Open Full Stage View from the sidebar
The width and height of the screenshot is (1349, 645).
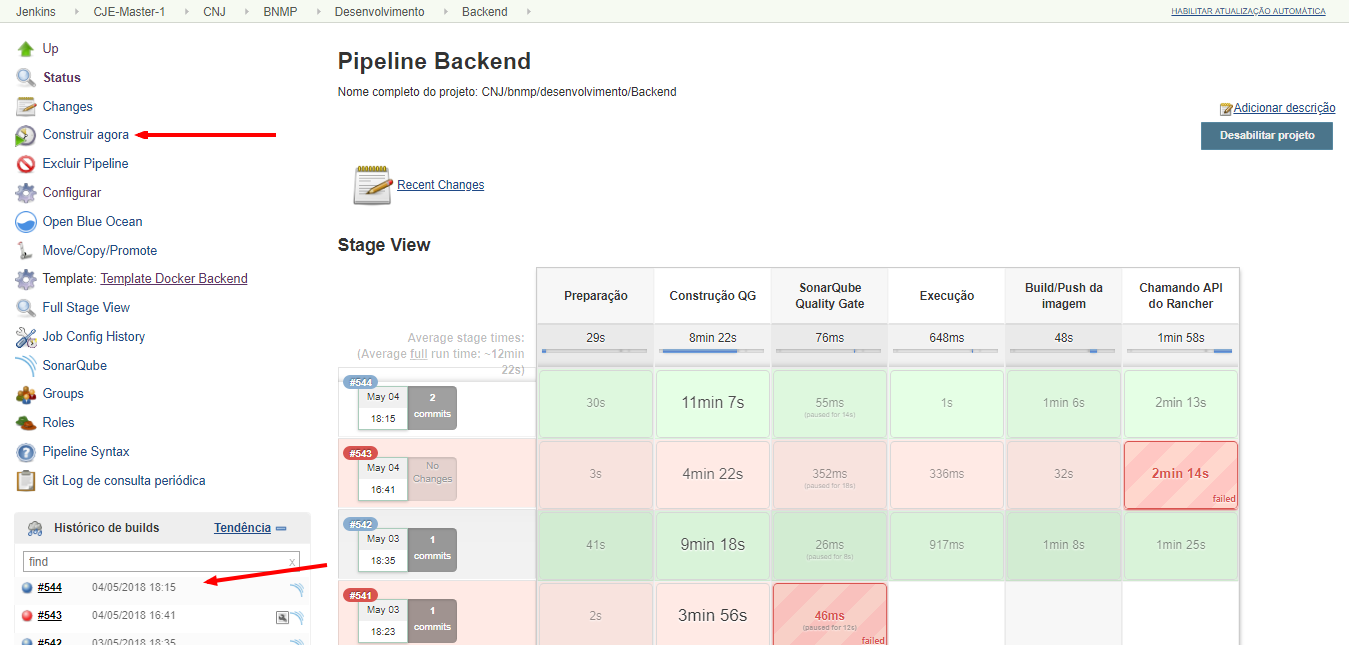pos(86,308)
